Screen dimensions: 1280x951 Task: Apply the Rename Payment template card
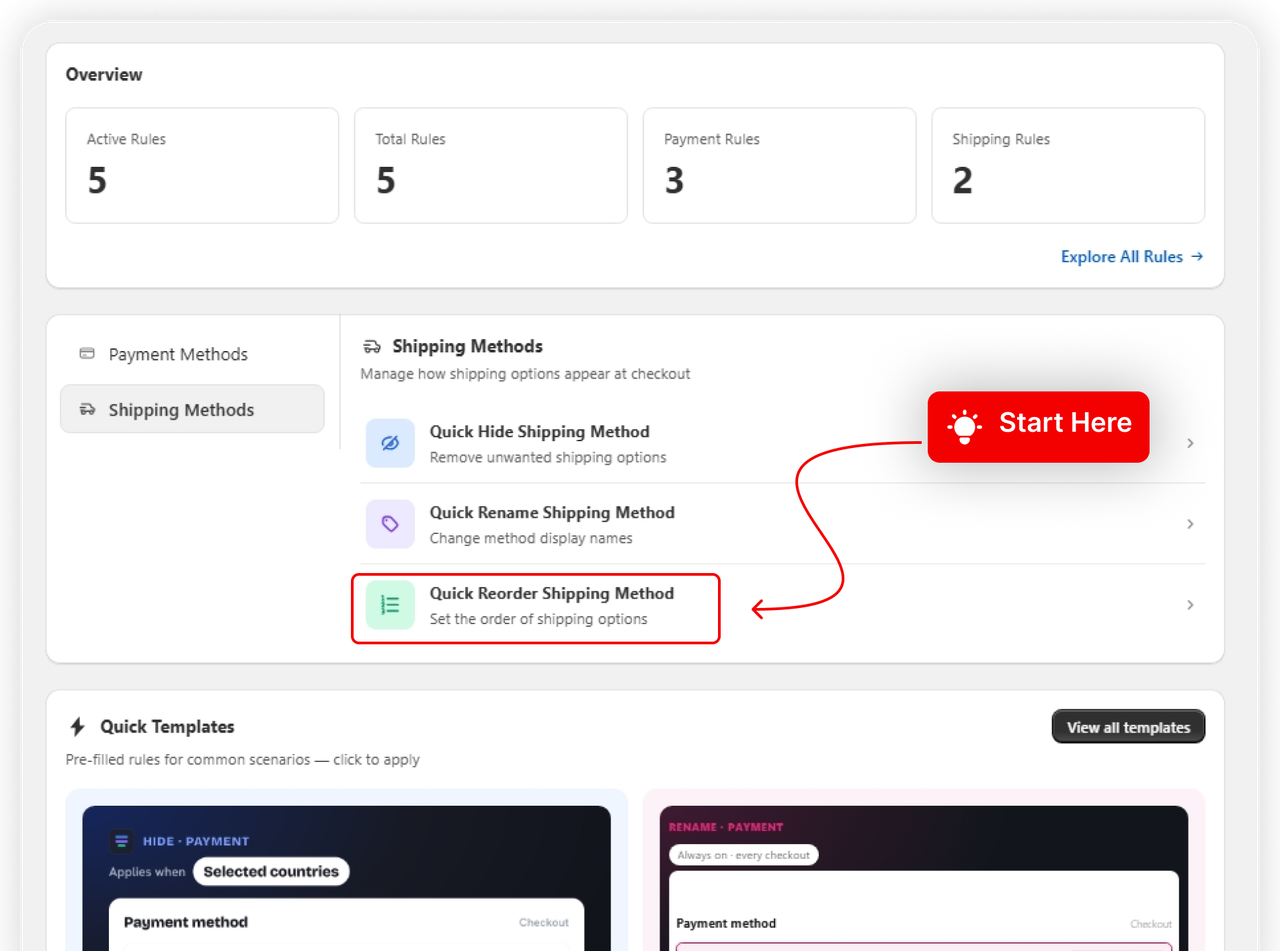924,870
